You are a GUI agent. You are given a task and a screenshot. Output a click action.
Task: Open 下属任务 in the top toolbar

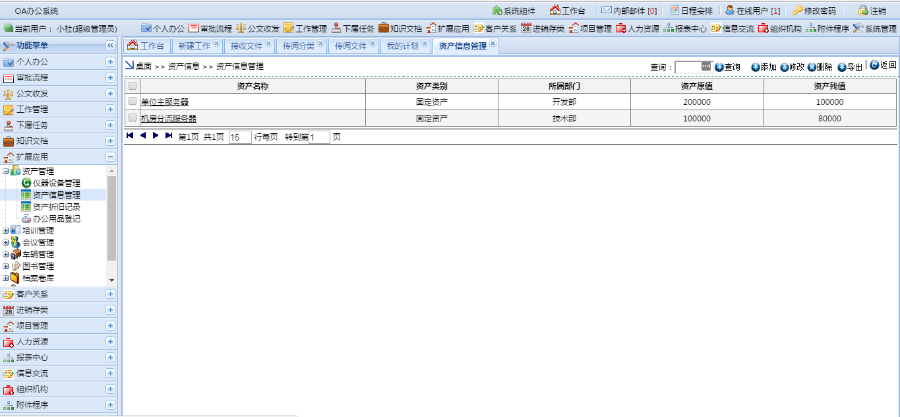point(352,28)
